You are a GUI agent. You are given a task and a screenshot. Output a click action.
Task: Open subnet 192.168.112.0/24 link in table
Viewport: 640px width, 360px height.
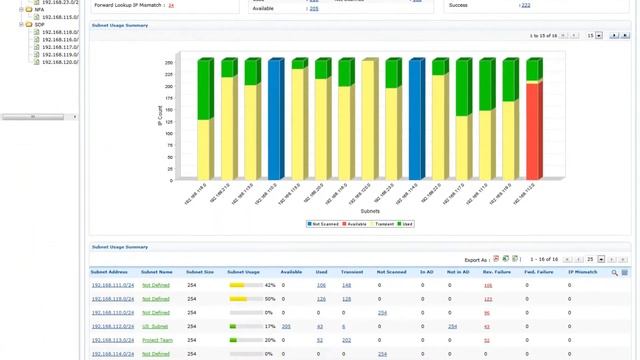[x=113, y=327]
